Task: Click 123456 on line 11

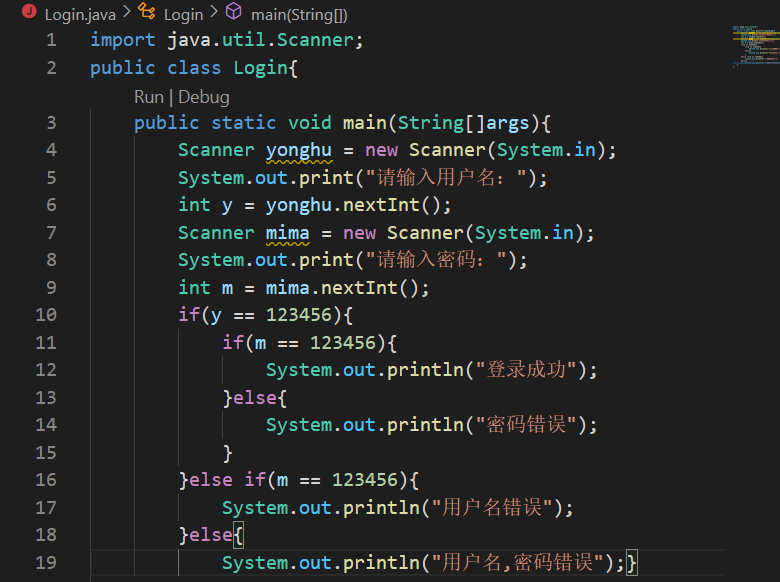Action: pos(343,343)
